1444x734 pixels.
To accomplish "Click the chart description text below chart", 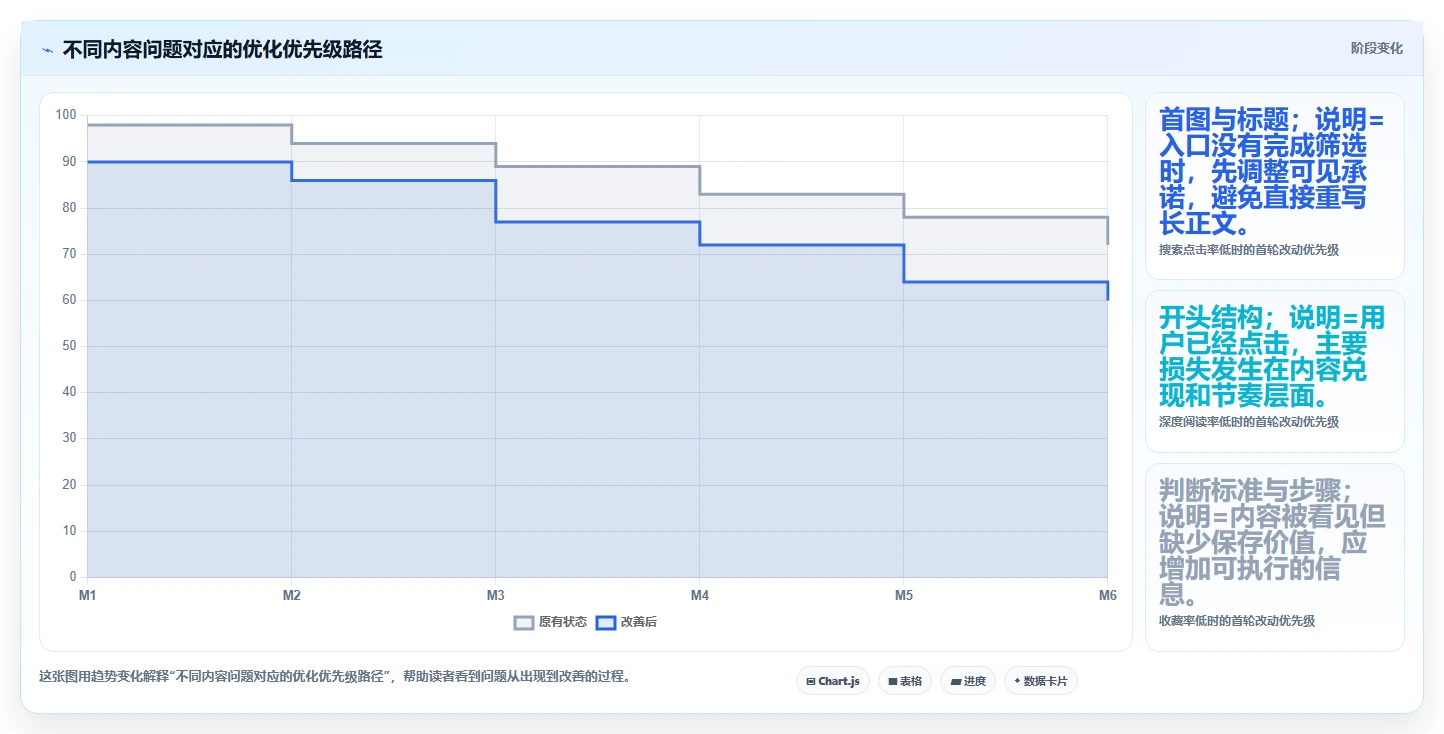I will 335,677.
